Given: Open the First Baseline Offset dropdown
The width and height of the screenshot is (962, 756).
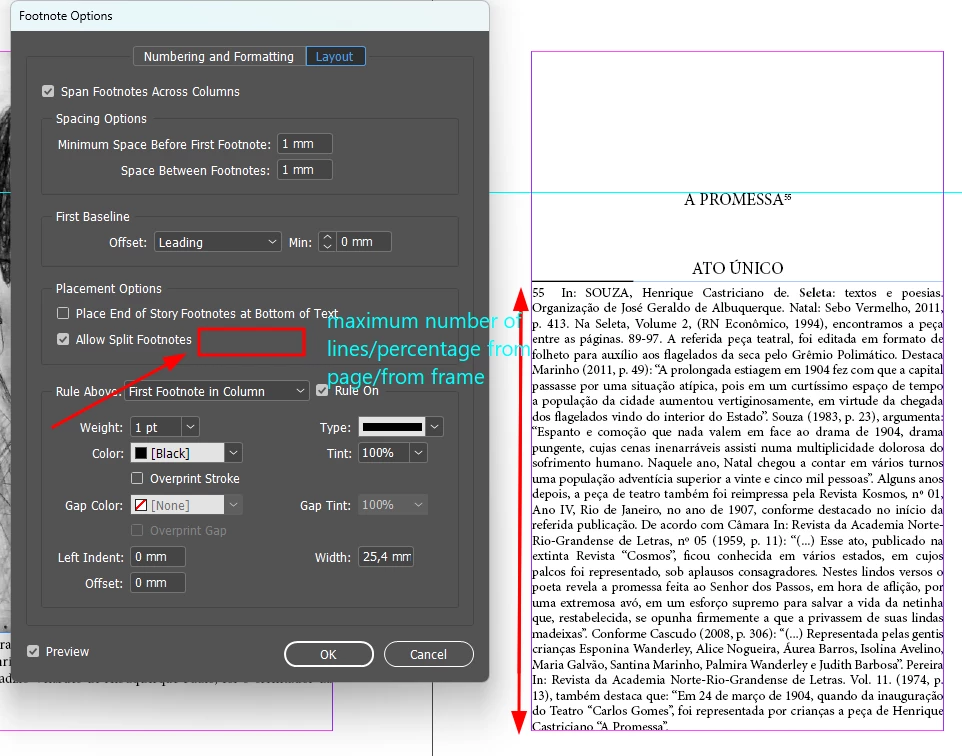Looking at the screenshot, I should (x=218, y=242).
